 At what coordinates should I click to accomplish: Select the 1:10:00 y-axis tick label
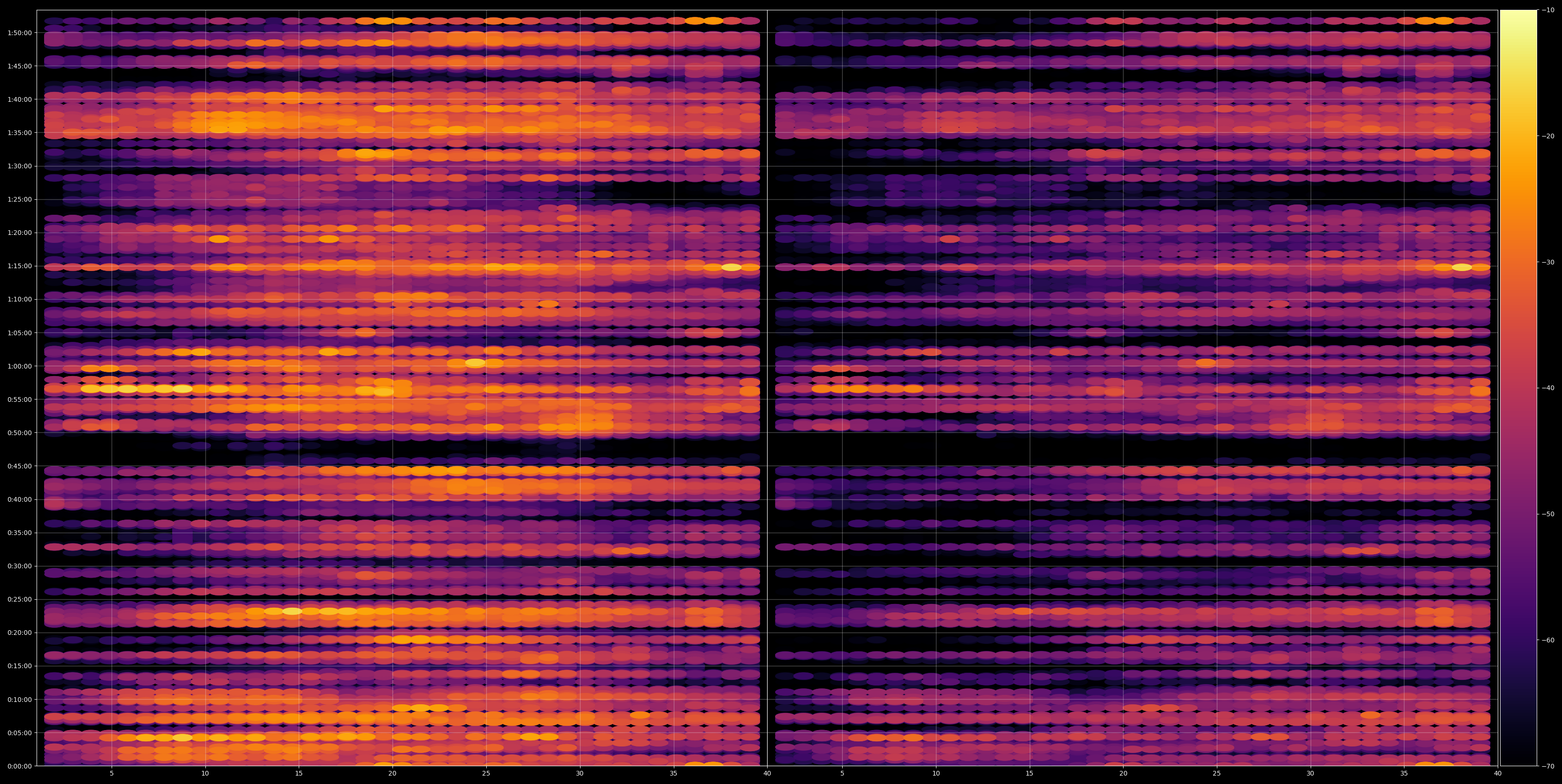20,299
